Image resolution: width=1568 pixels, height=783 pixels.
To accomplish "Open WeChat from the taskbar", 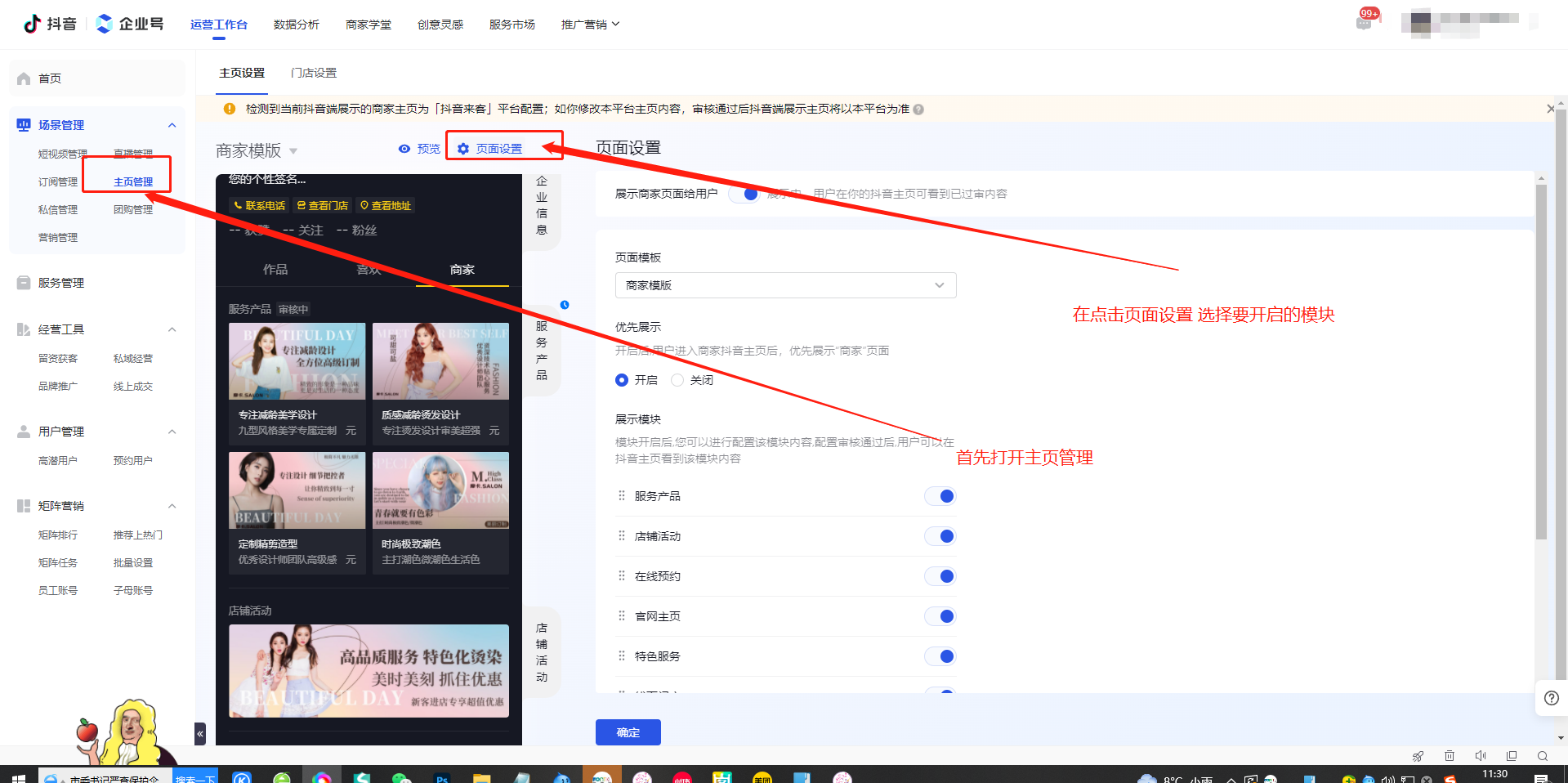I will (x=401, y=777).
